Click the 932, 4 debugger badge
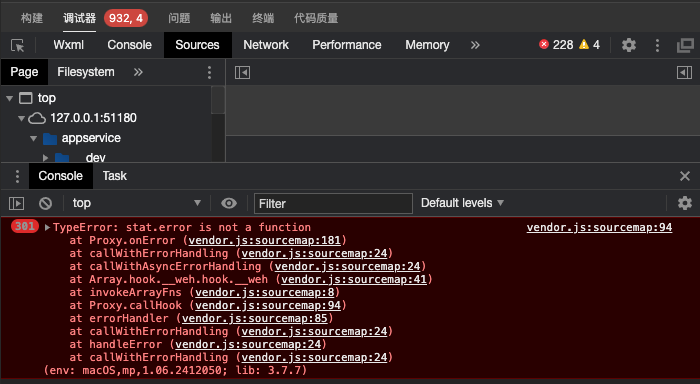700x384 pixels. click(126, 18)
